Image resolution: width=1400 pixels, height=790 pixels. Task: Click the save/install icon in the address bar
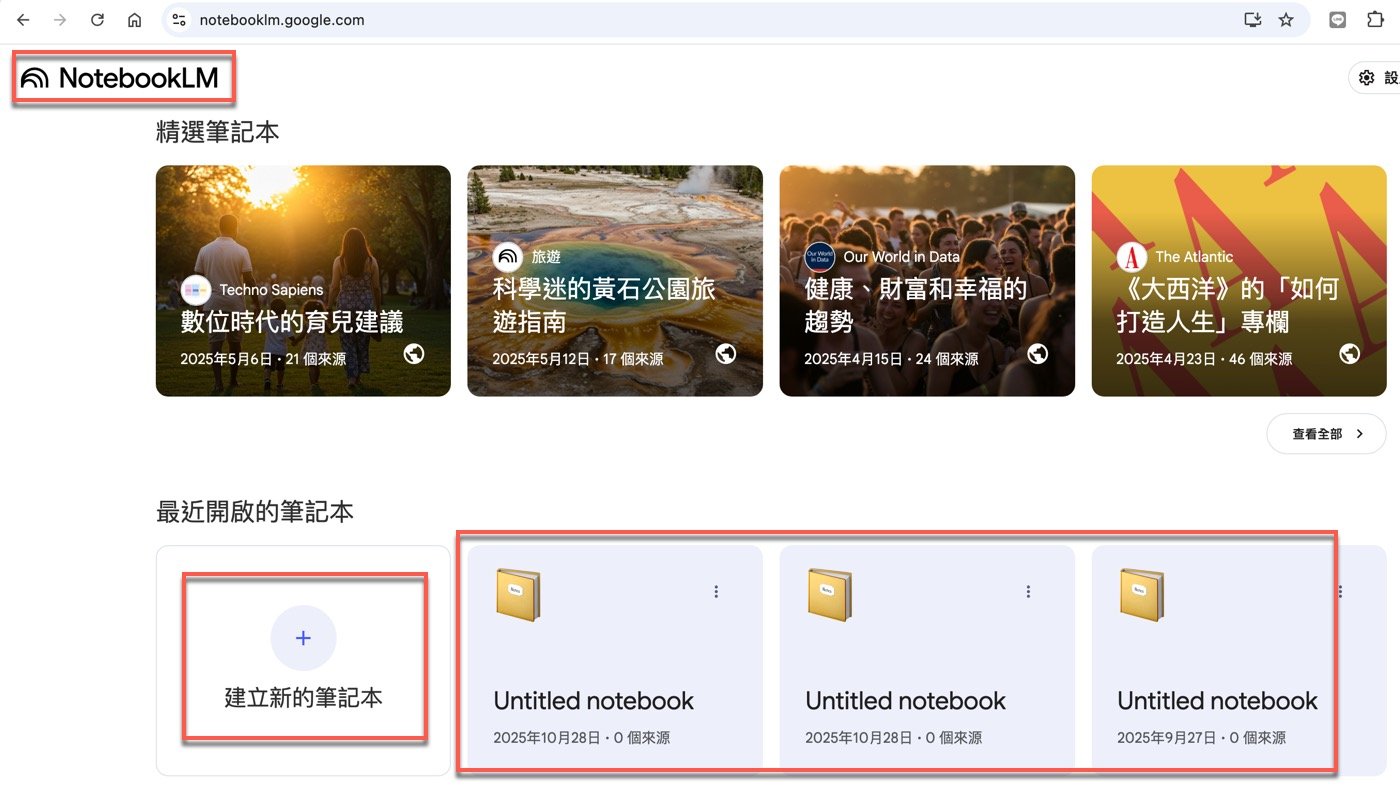[x=1252, y=18]
